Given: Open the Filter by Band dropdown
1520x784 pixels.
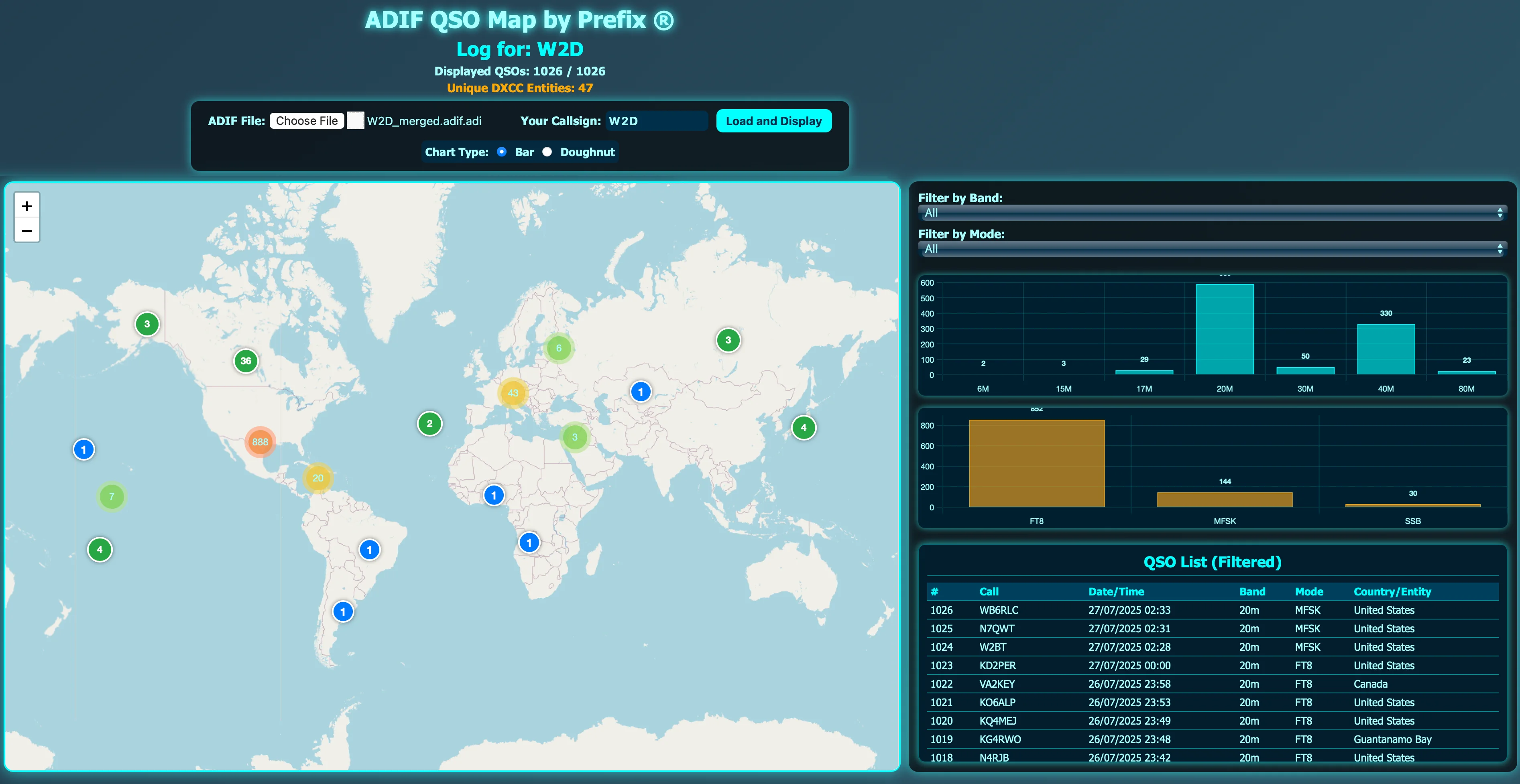Looking at the screenshot, I should coord(1212,213).
